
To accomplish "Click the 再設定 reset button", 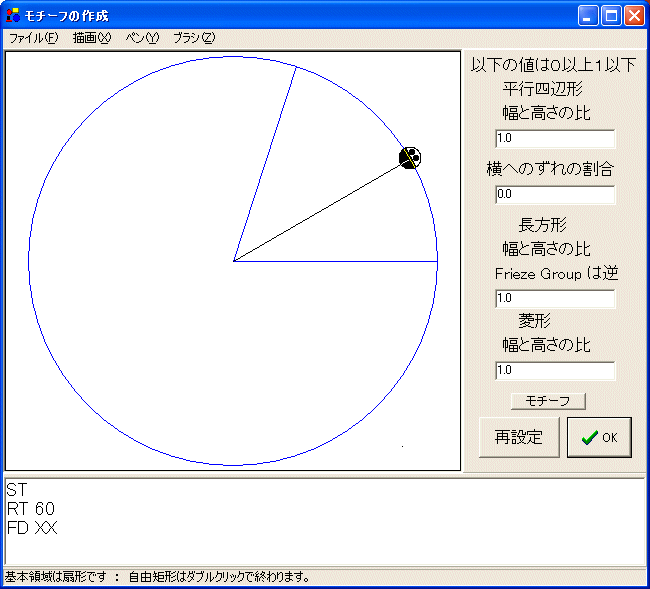I will tap(519, 437).
